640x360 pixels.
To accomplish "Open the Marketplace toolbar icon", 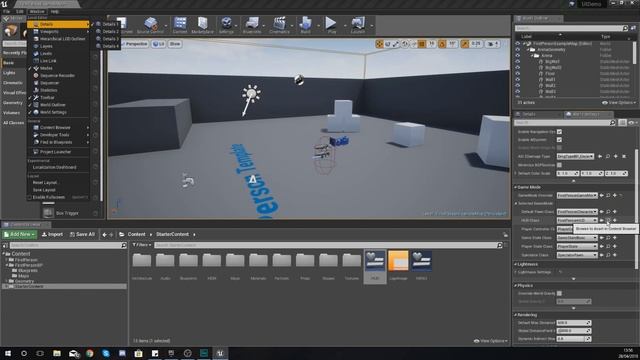I will tap(202, 23).
